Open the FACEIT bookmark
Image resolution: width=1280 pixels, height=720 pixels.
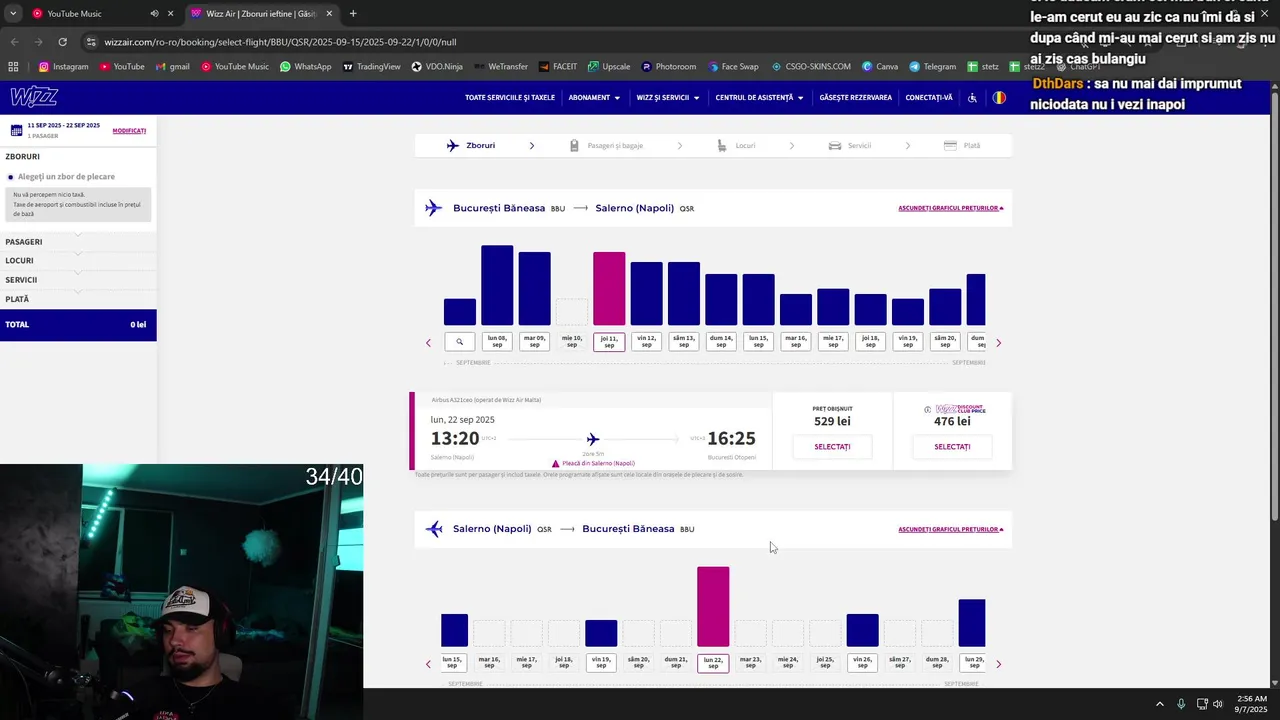coord(558,67)
